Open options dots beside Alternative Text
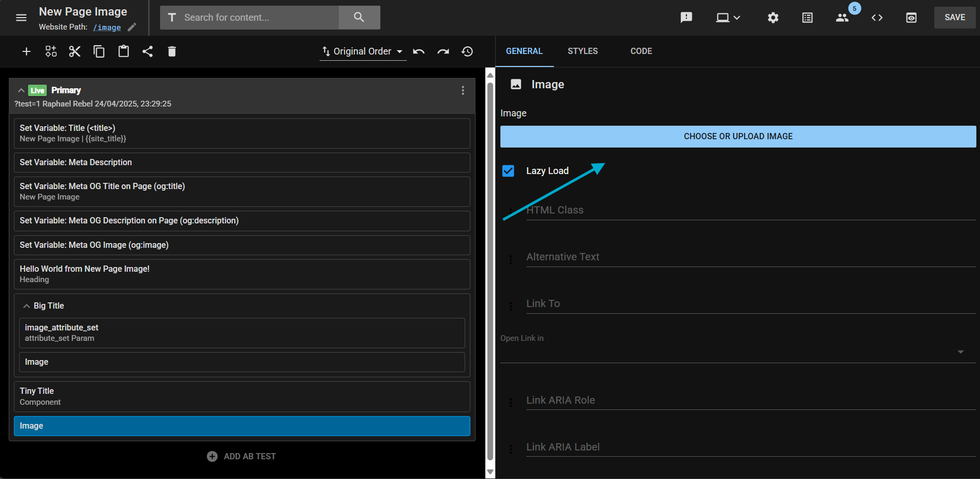Screen dimensions: 980x479 pyautogui.click(x=511, y=260)
